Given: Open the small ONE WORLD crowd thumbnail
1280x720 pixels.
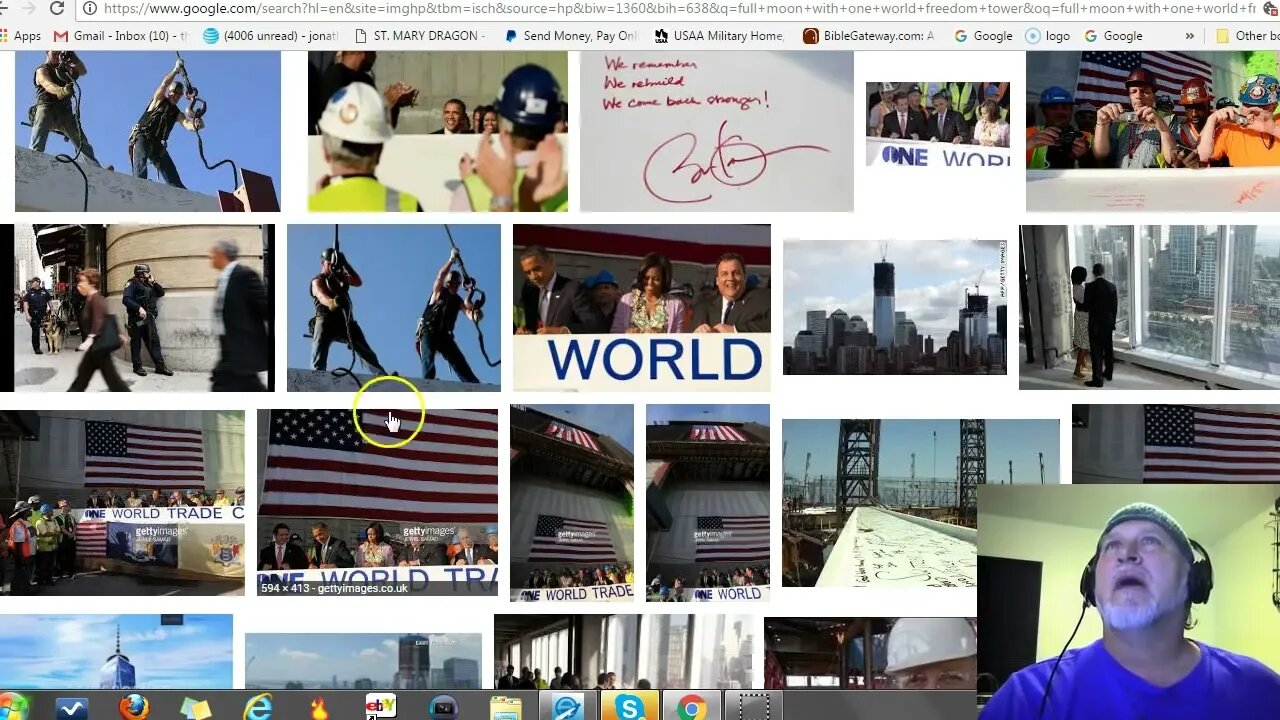Looking at the screenshot, I should point(937,125).
